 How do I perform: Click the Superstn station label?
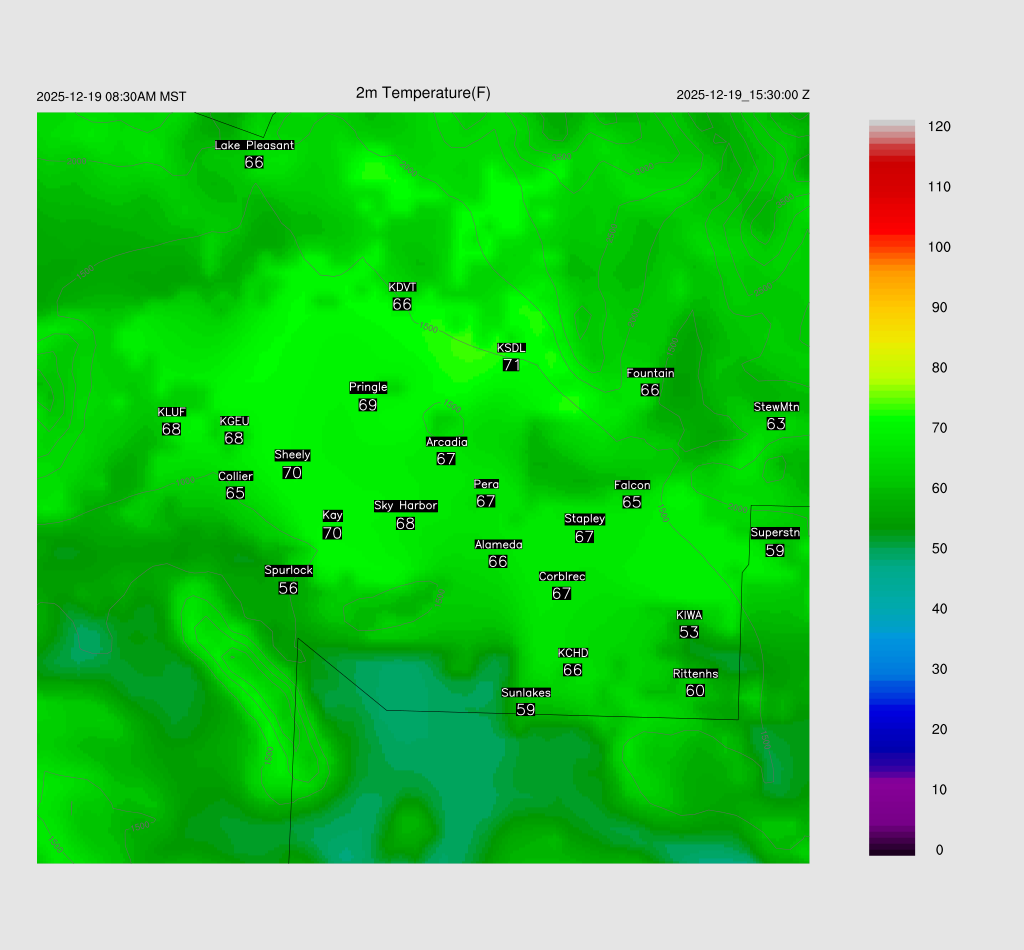pyautogui.click(x=774, y=533)
